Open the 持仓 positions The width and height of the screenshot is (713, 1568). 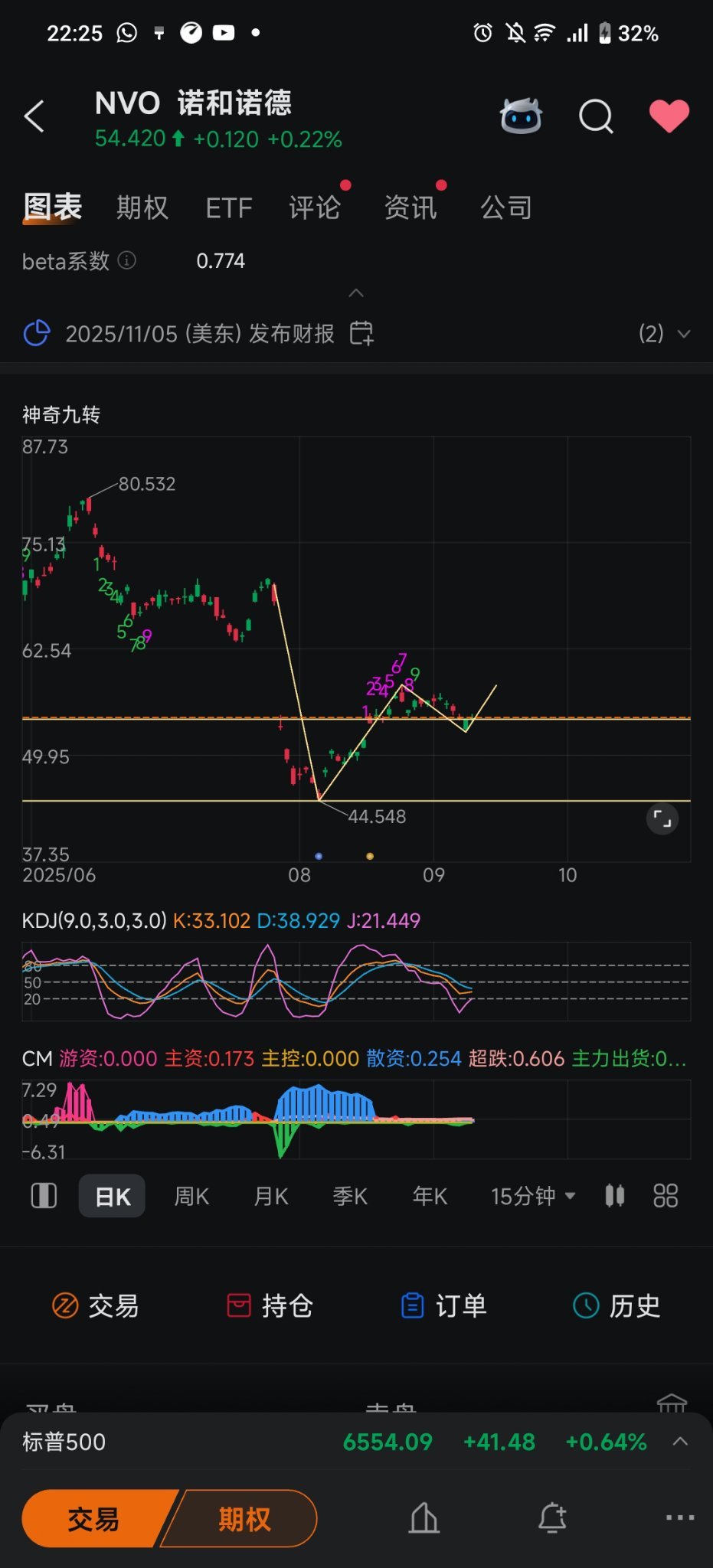(270, 1305)
